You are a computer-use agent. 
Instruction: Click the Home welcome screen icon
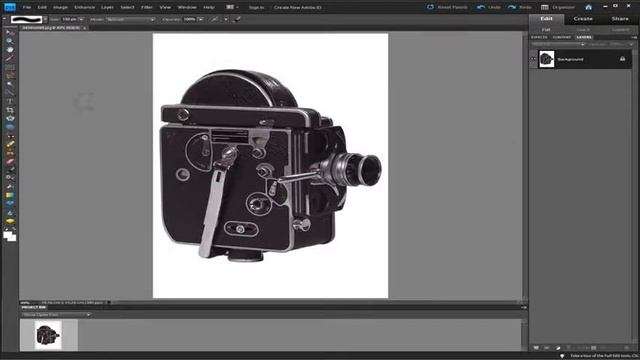point(588,7)
